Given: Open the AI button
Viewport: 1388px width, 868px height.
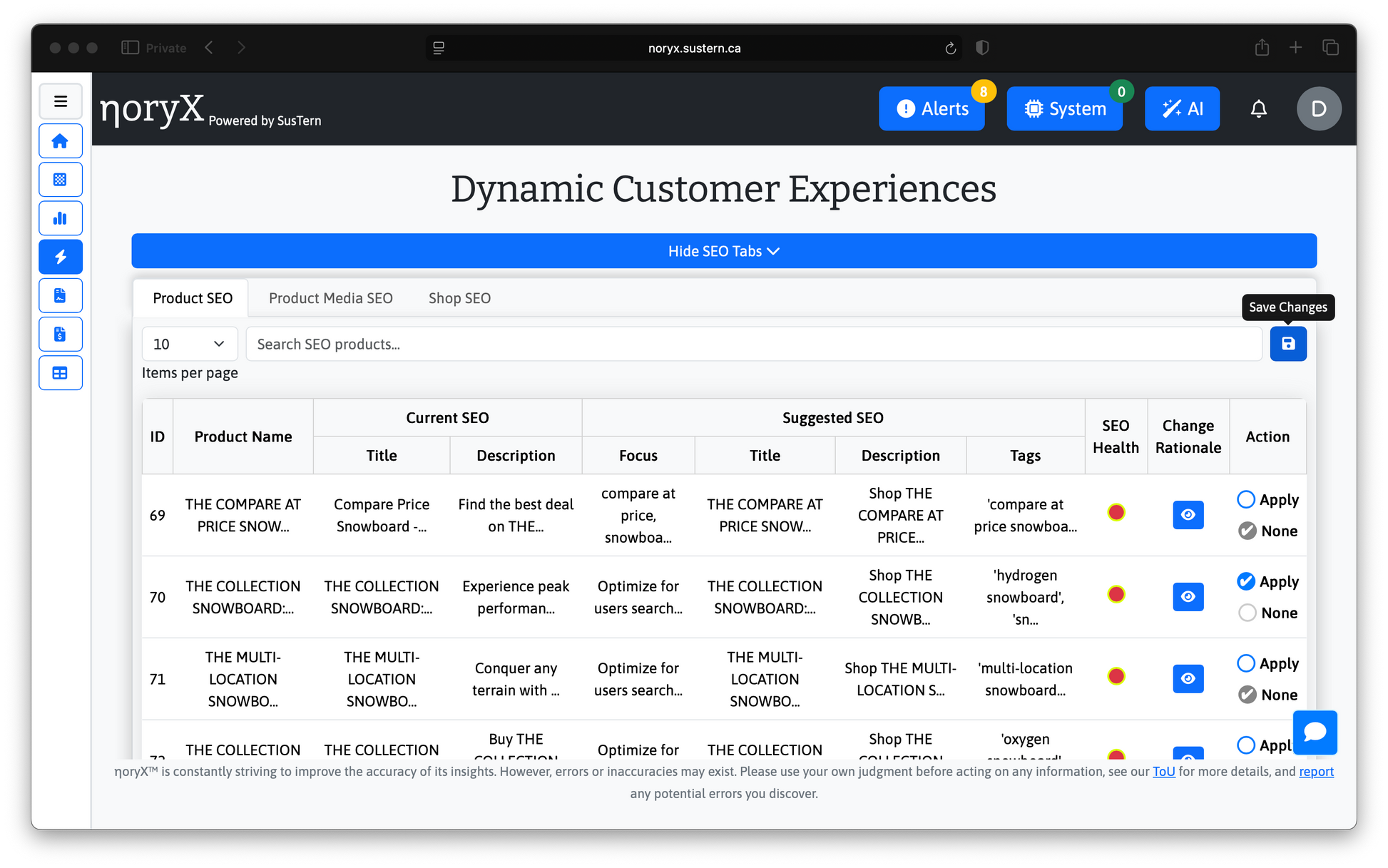Looking at the screenshot, I should [1182, 108].
